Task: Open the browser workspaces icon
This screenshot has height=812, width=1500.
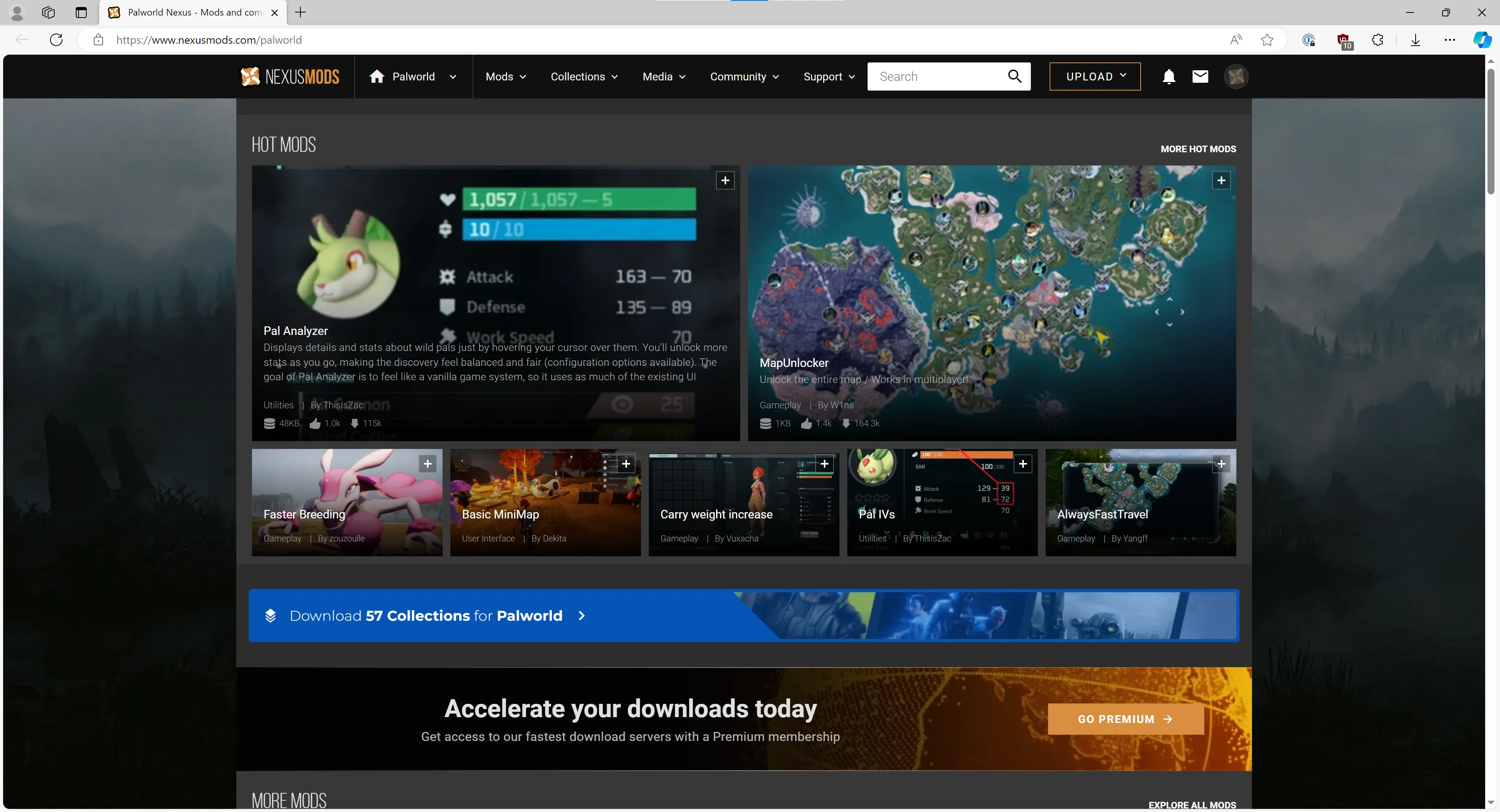Action: coord(48,12)
